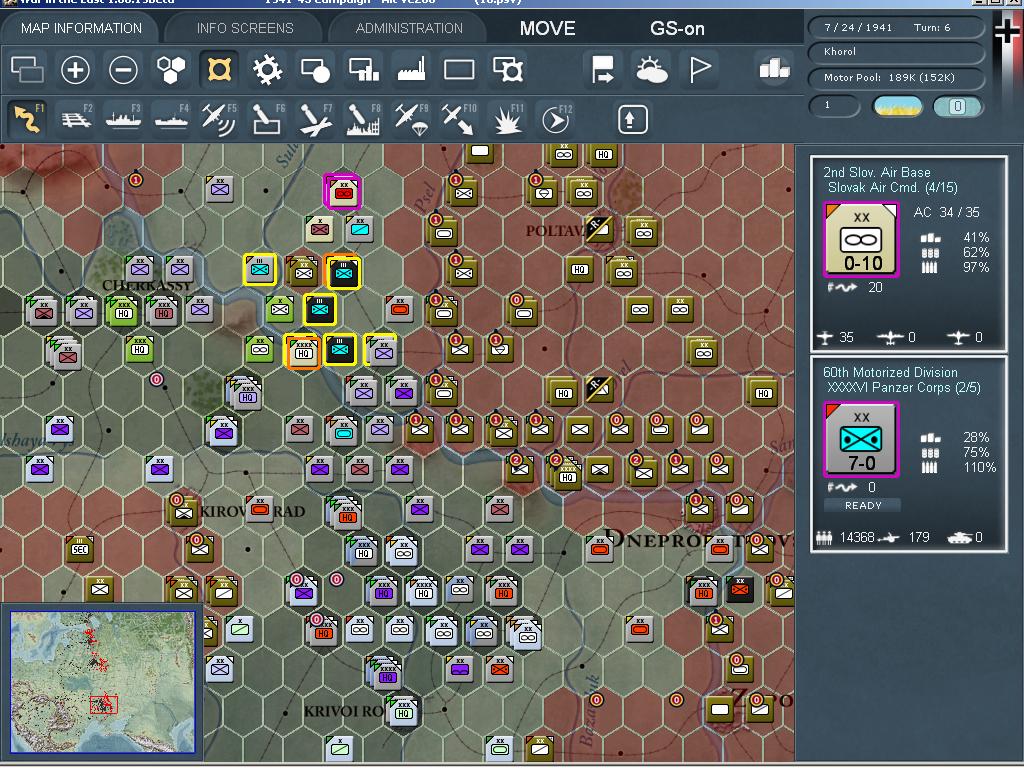Open the 60th Motorized Division name link
The image size is (1024, 768).
(890, 372)
